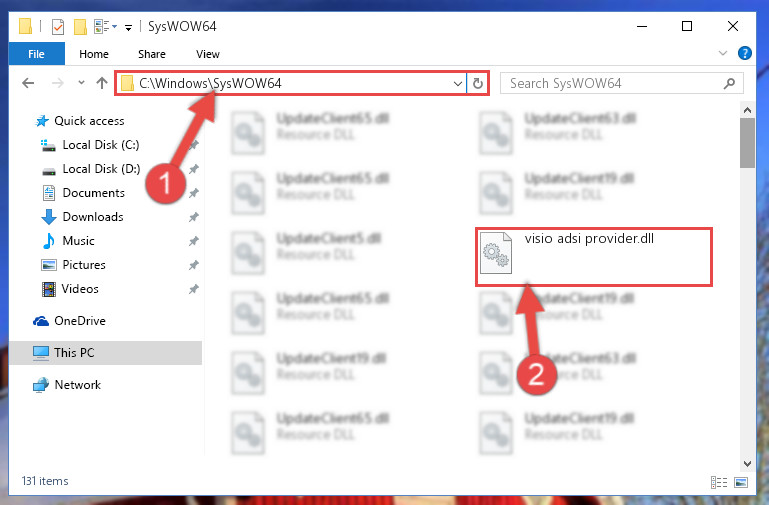Customize Quick Access Toolbar dropdown

[x=128, y=27]
